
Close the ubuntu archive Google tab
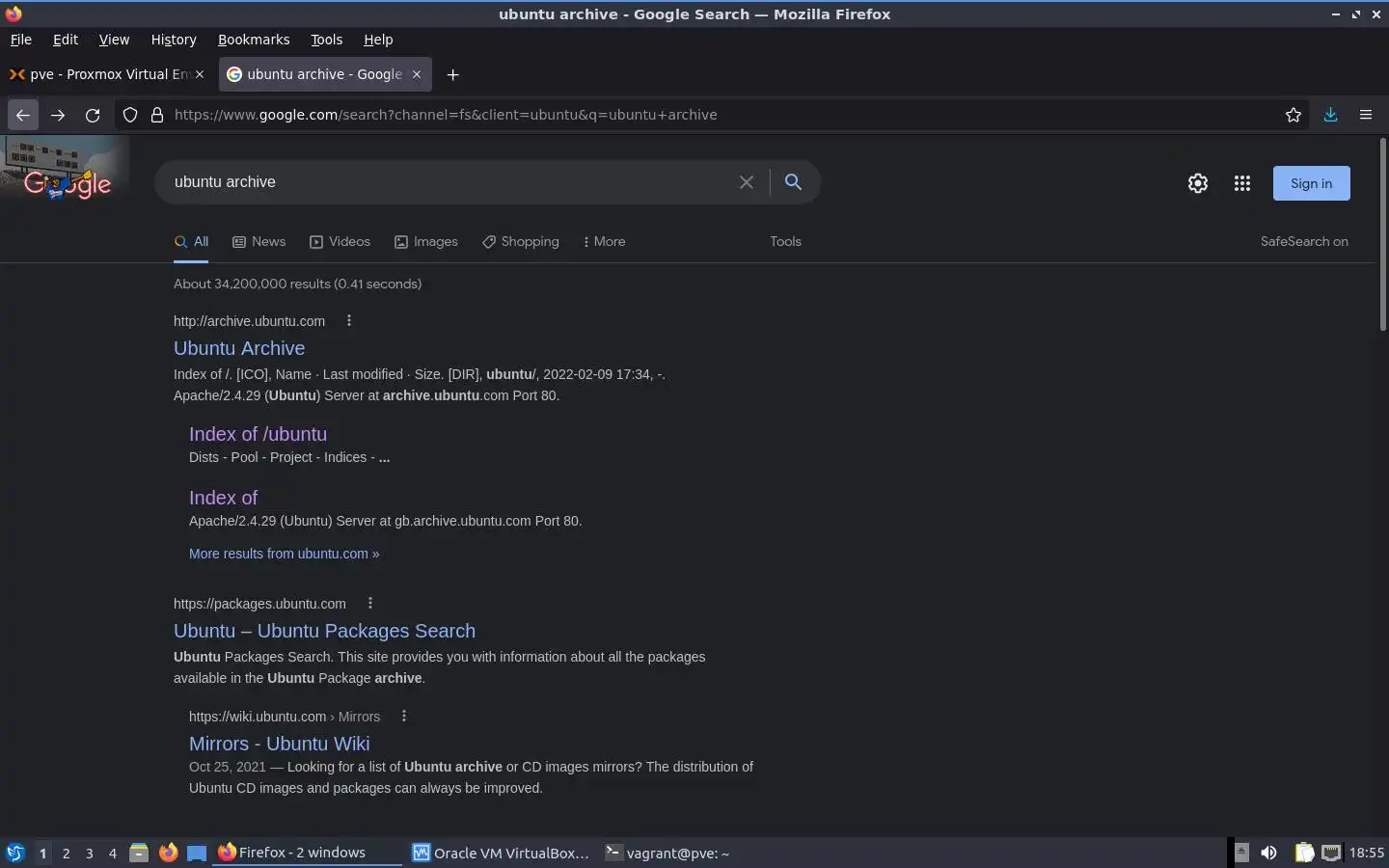(x=417, y=74)
